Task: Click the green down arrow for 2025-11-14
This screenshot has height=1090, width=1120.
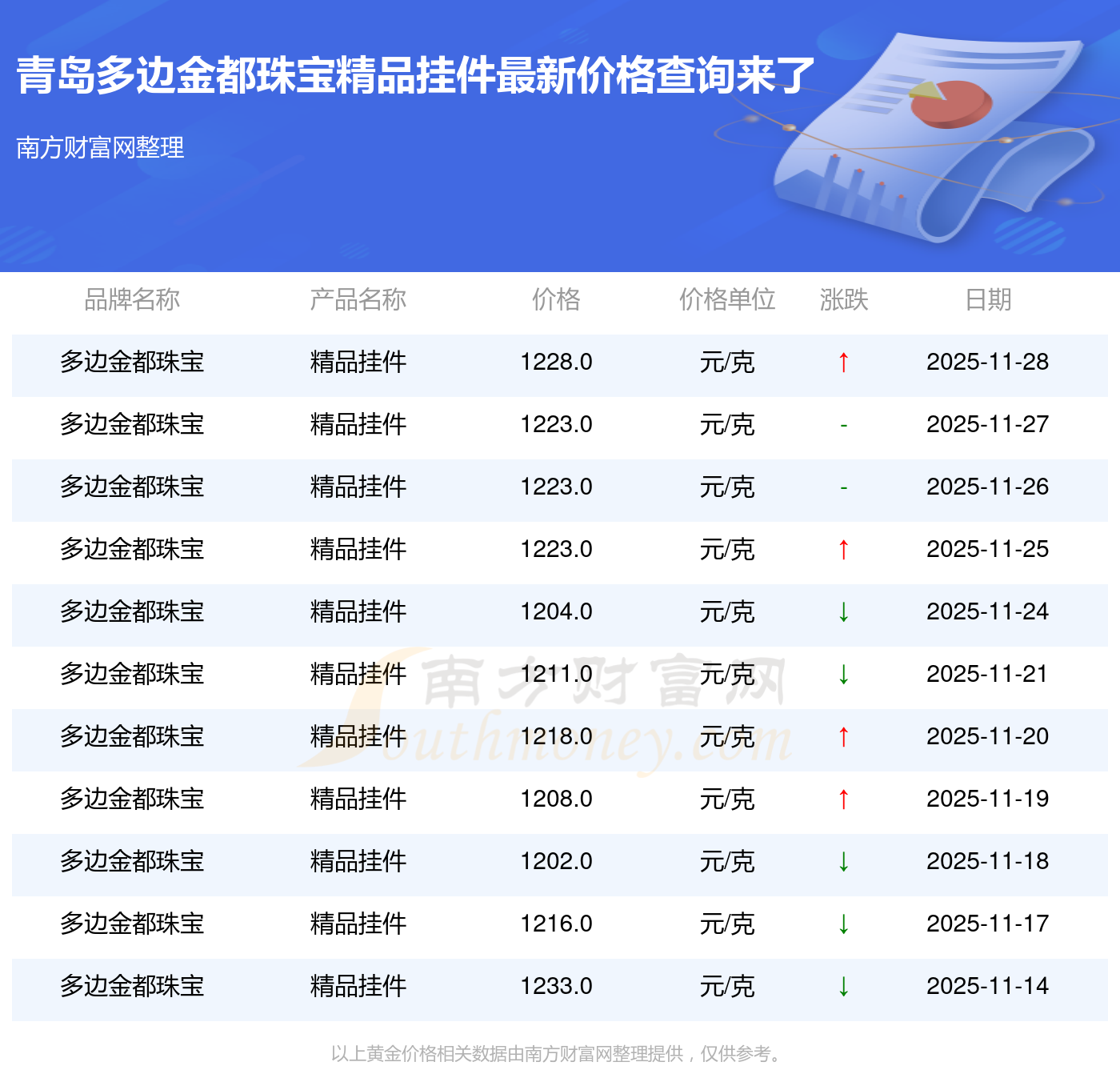Action: (x=843, y=987)
